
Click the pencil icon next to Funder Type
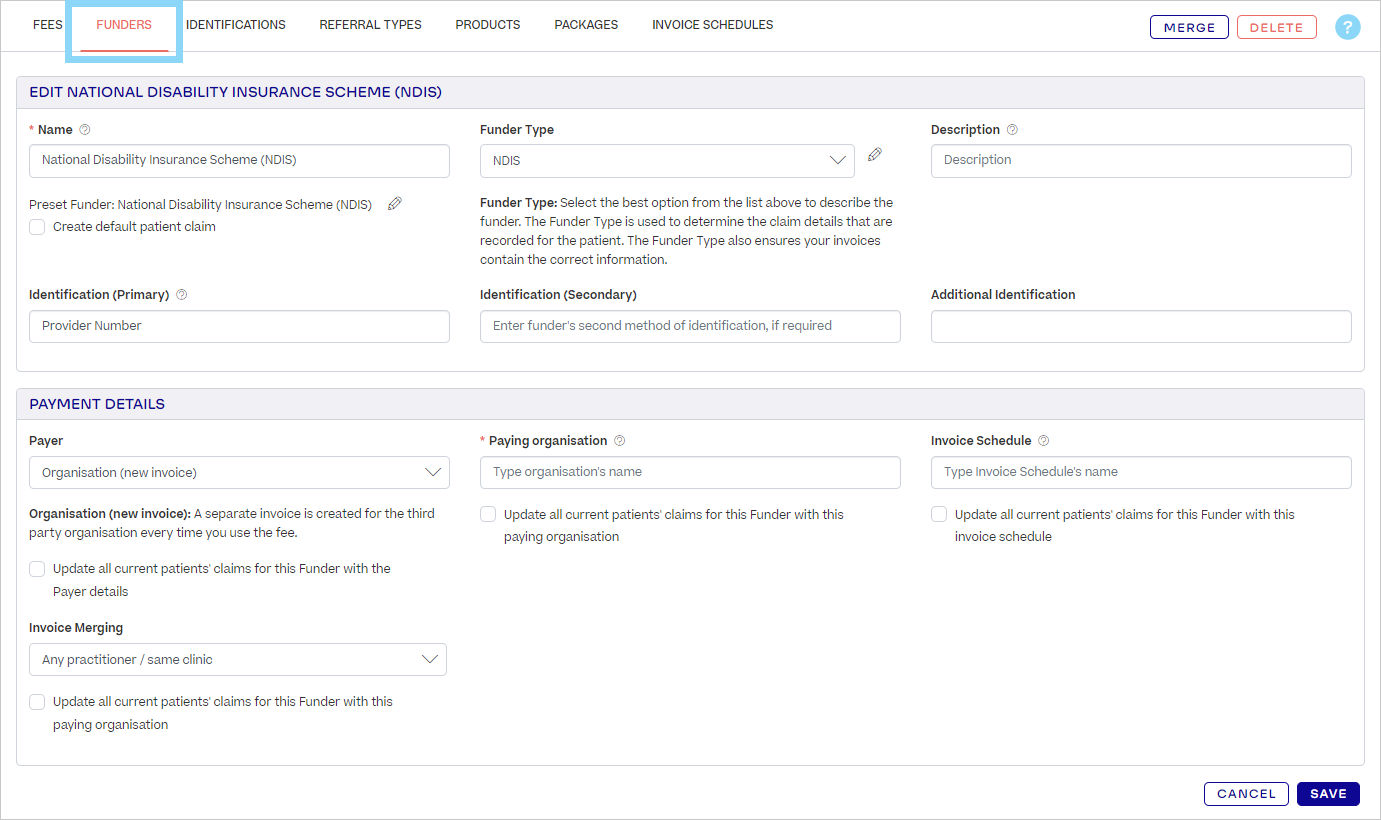click(875, 154)
